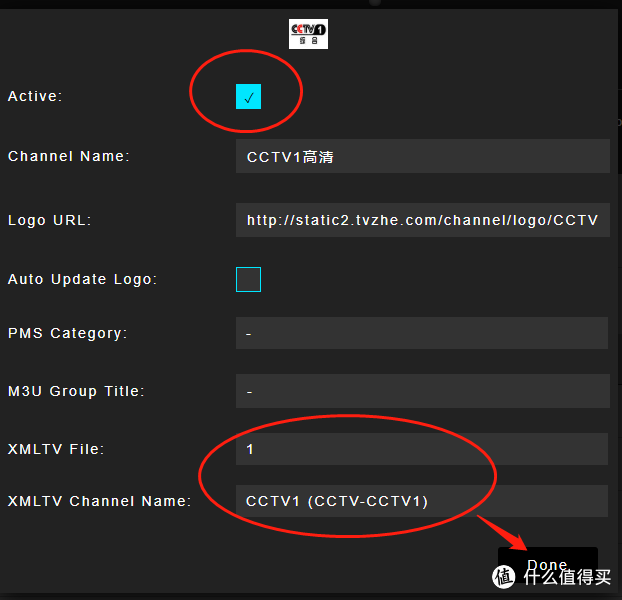622x600 pixels.
Task: Click the CCTV1 channel logo thumbnail
Action: (x=308, y=34)
